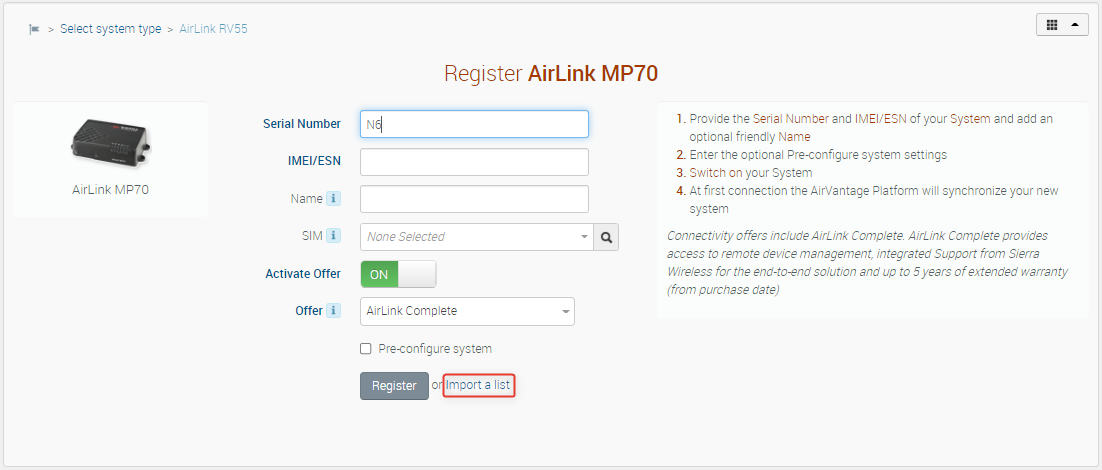Click the AirLink MP70 device image

[x=110, y=142]
